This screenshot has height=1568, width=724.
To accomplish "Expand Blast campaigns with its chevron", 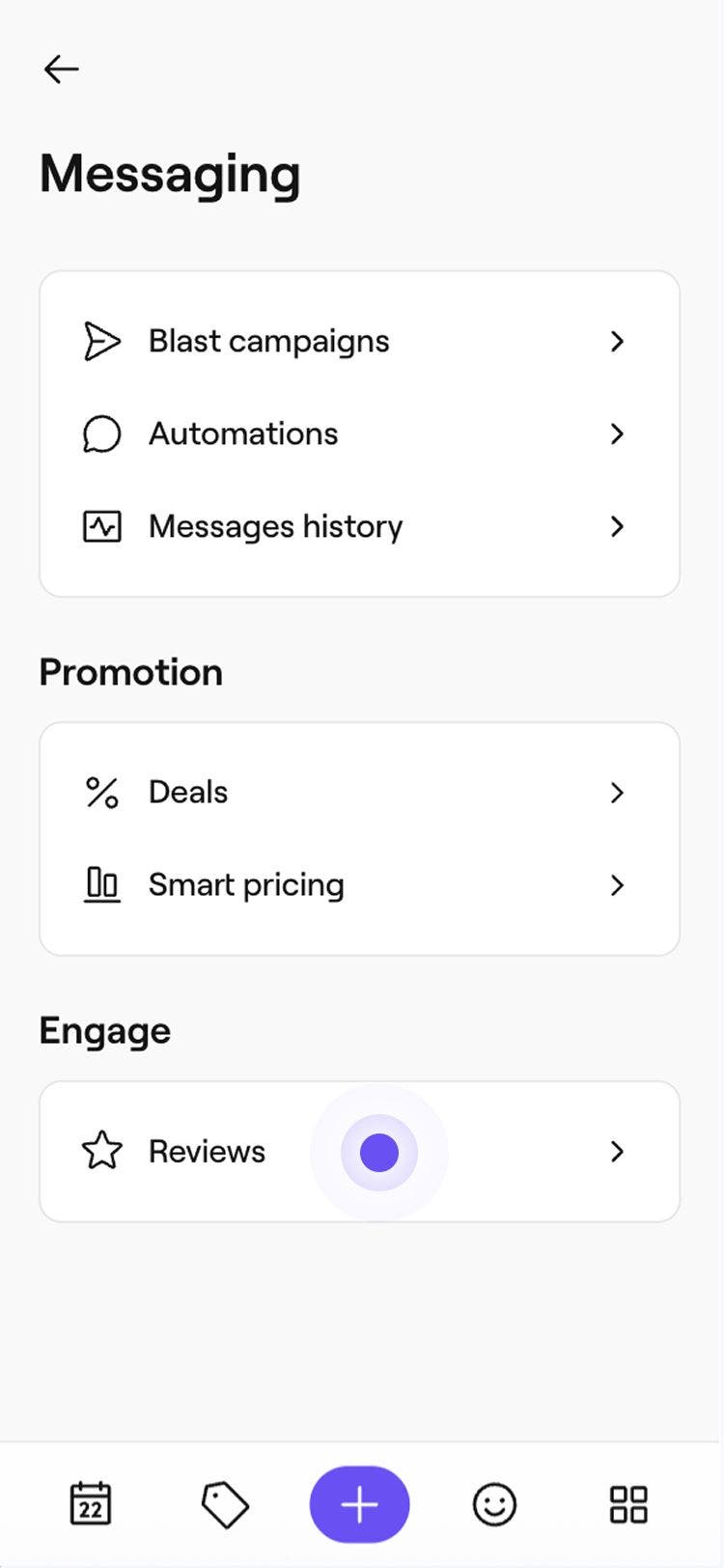I will pyautogui.click(x=618, y=342).
